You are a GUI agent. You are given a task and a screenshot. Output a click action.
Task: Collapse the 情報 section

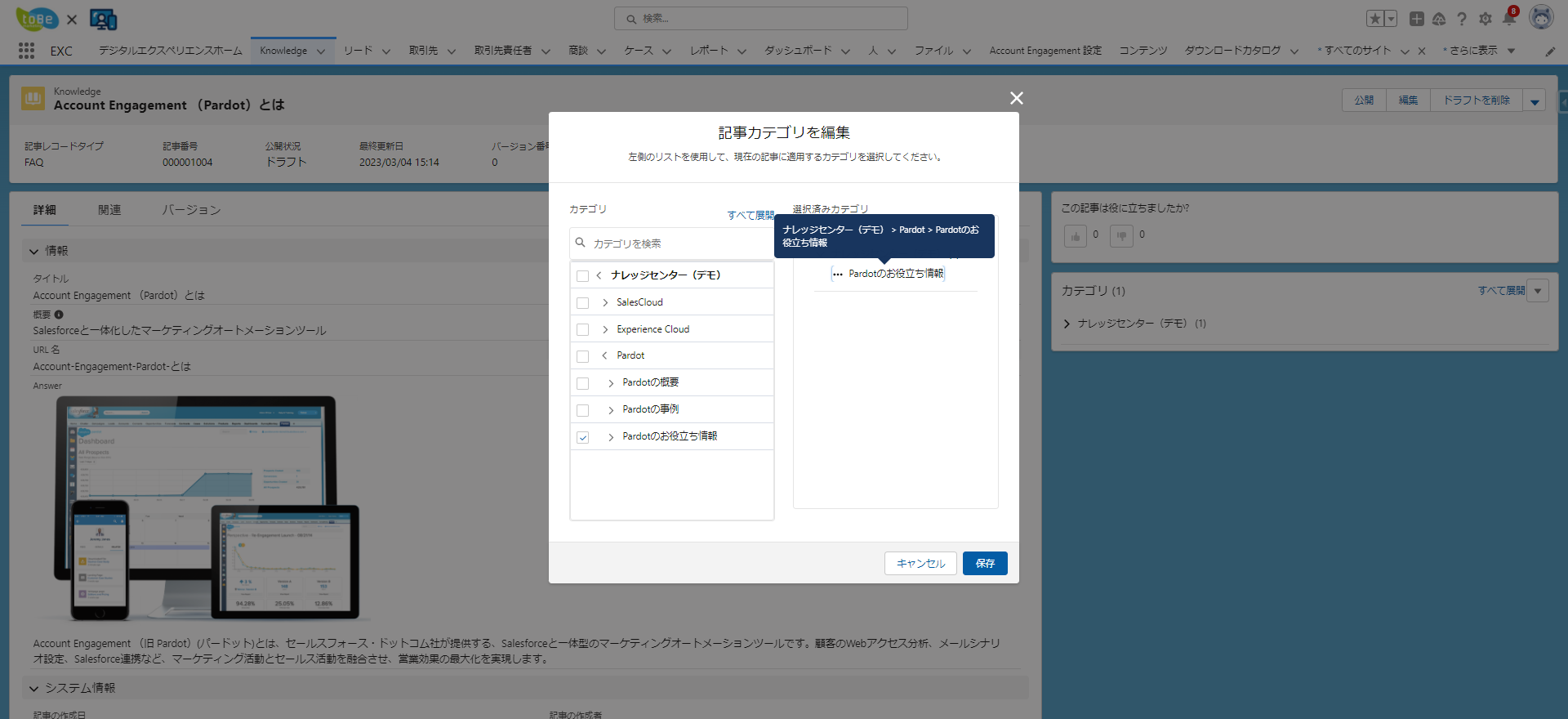click(x=33, y=252)
